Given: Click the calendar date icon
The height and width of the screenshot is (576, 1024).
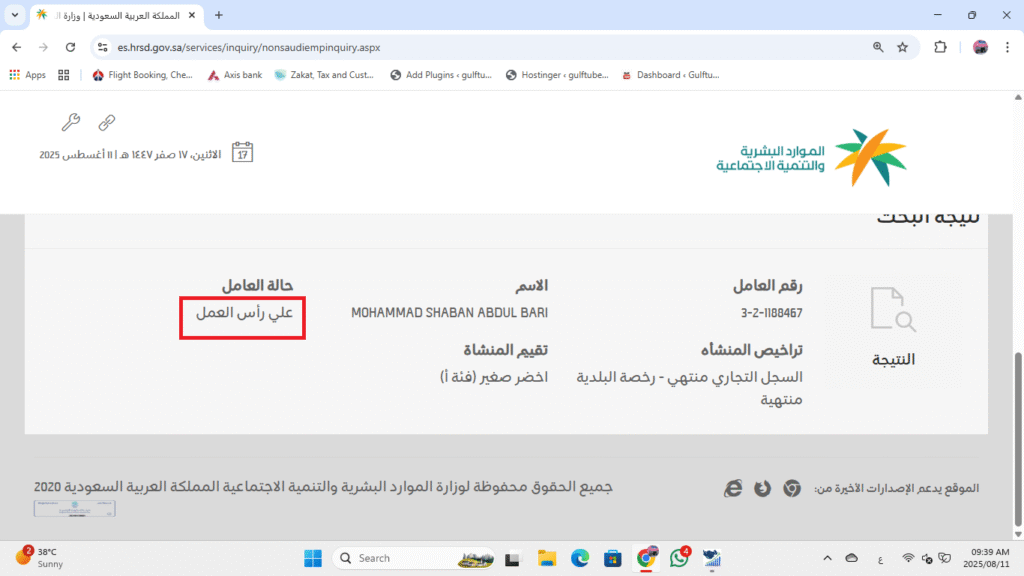Looking at the screenshot, I should [x=242, y=153].
